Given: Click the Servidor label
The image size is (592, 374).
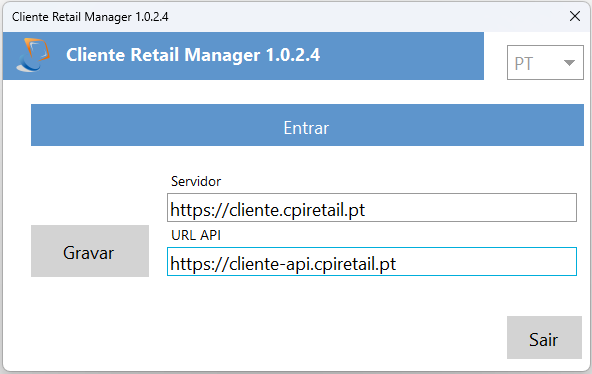Looking at the screenshot, I should pyautogui.click(x=196, y=182).
